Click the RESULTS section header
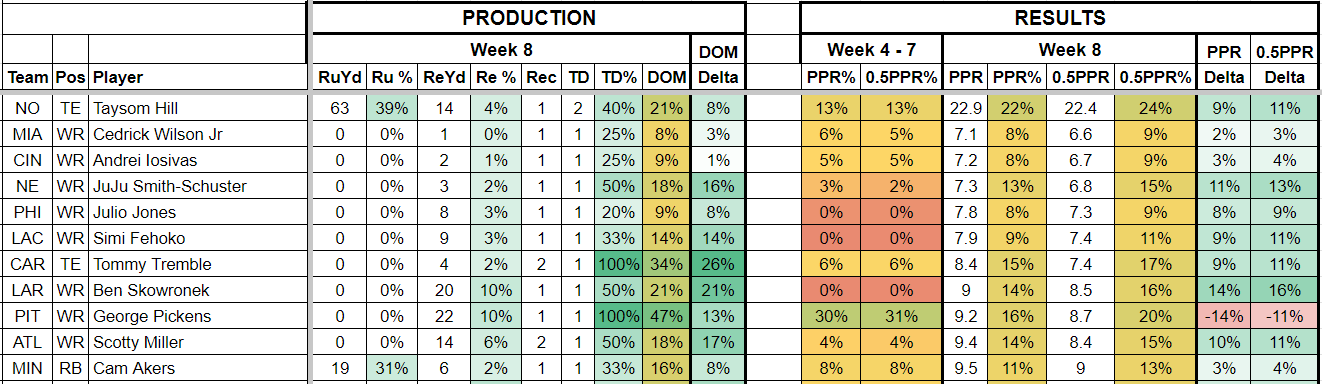The height and width of the screenshot is (384, 1322). (x=1060, y=18)
